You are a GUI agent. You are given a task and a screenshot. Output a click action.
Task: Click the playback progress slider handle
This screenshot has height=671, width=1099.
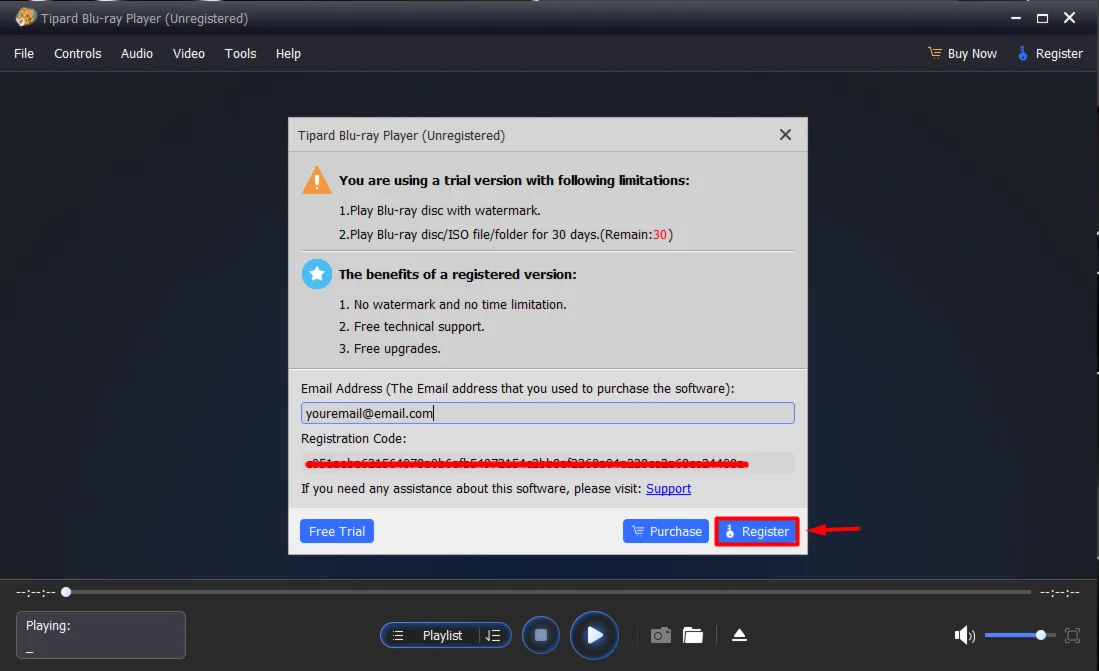[66, 592]
